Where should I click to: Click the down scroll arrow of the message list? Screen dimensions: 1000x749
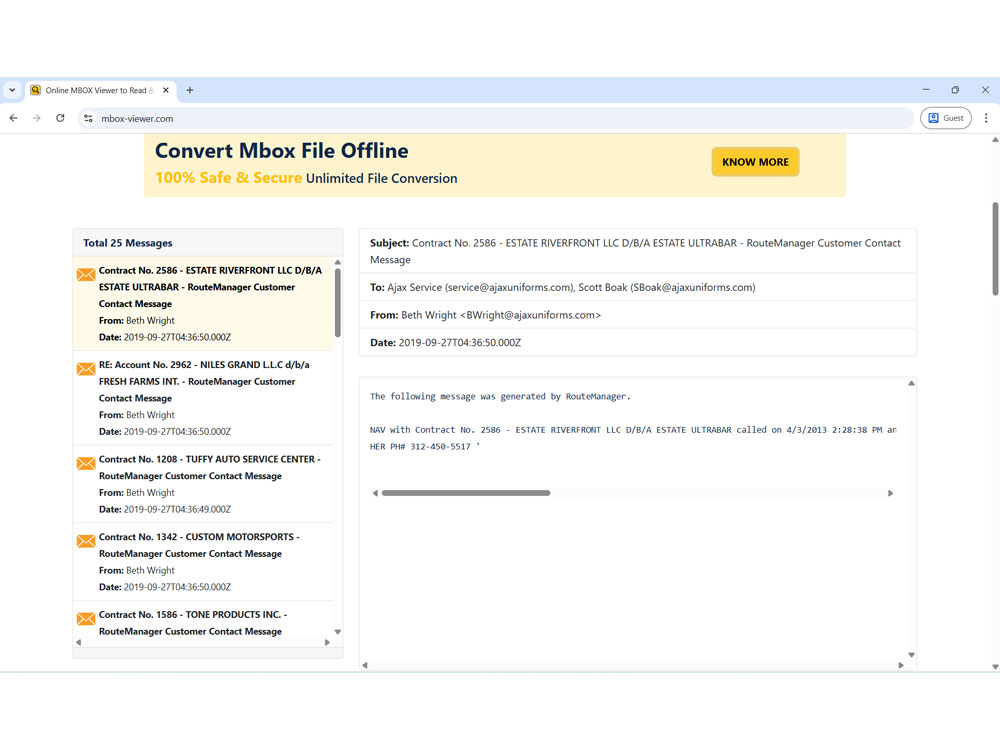tap(337, 632)
